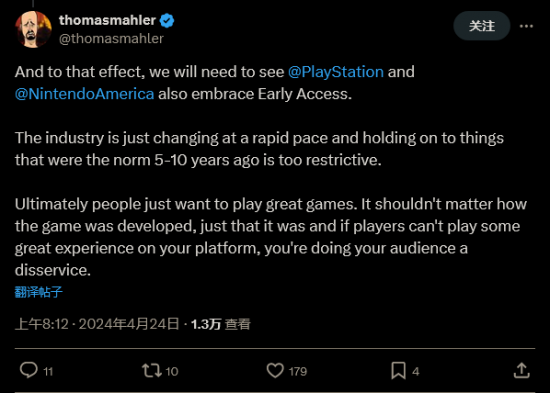Click the 关注 follow button
Screen dimensions: 550x393
(482, 26)
